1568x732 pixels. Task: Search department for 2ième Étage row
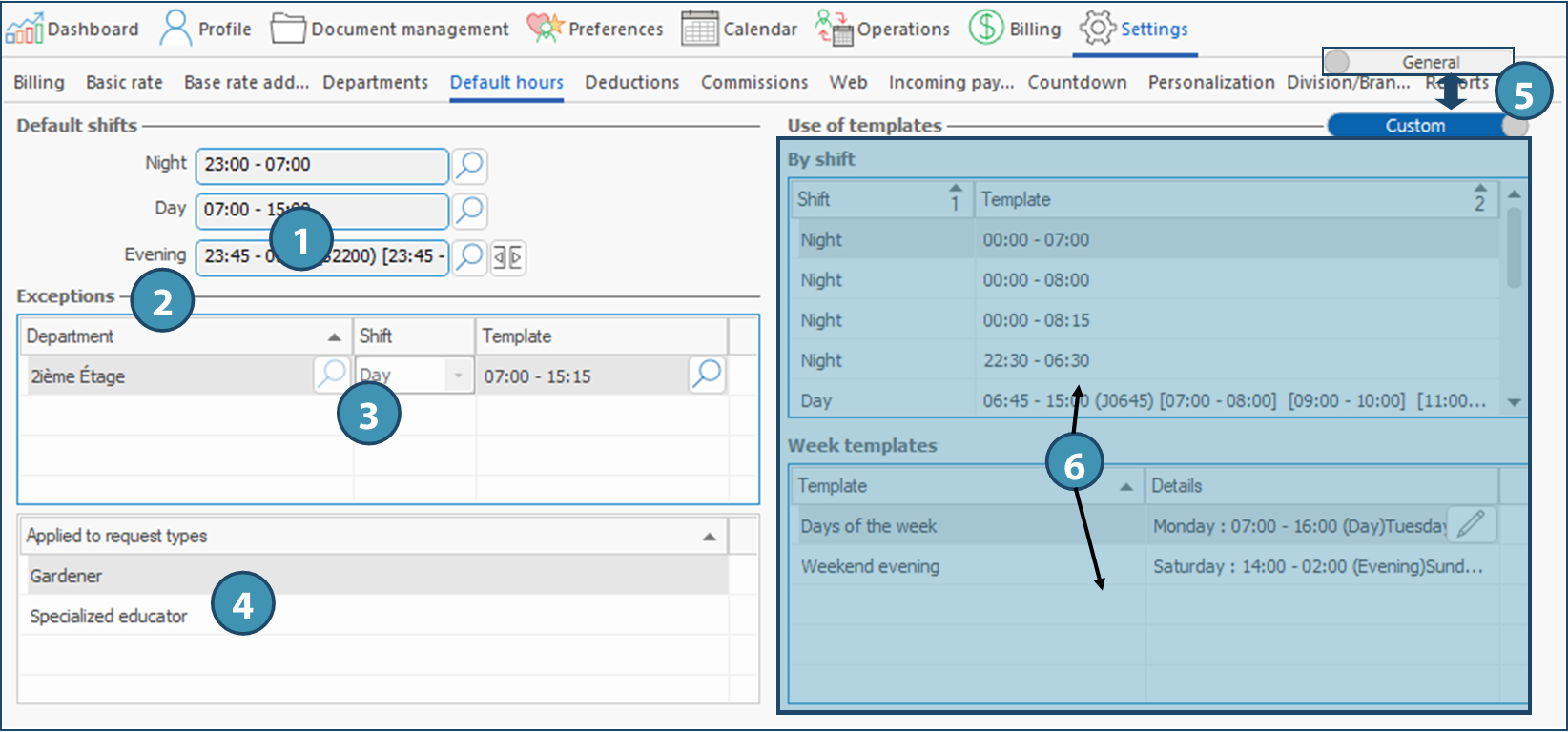tap(331, 374)
